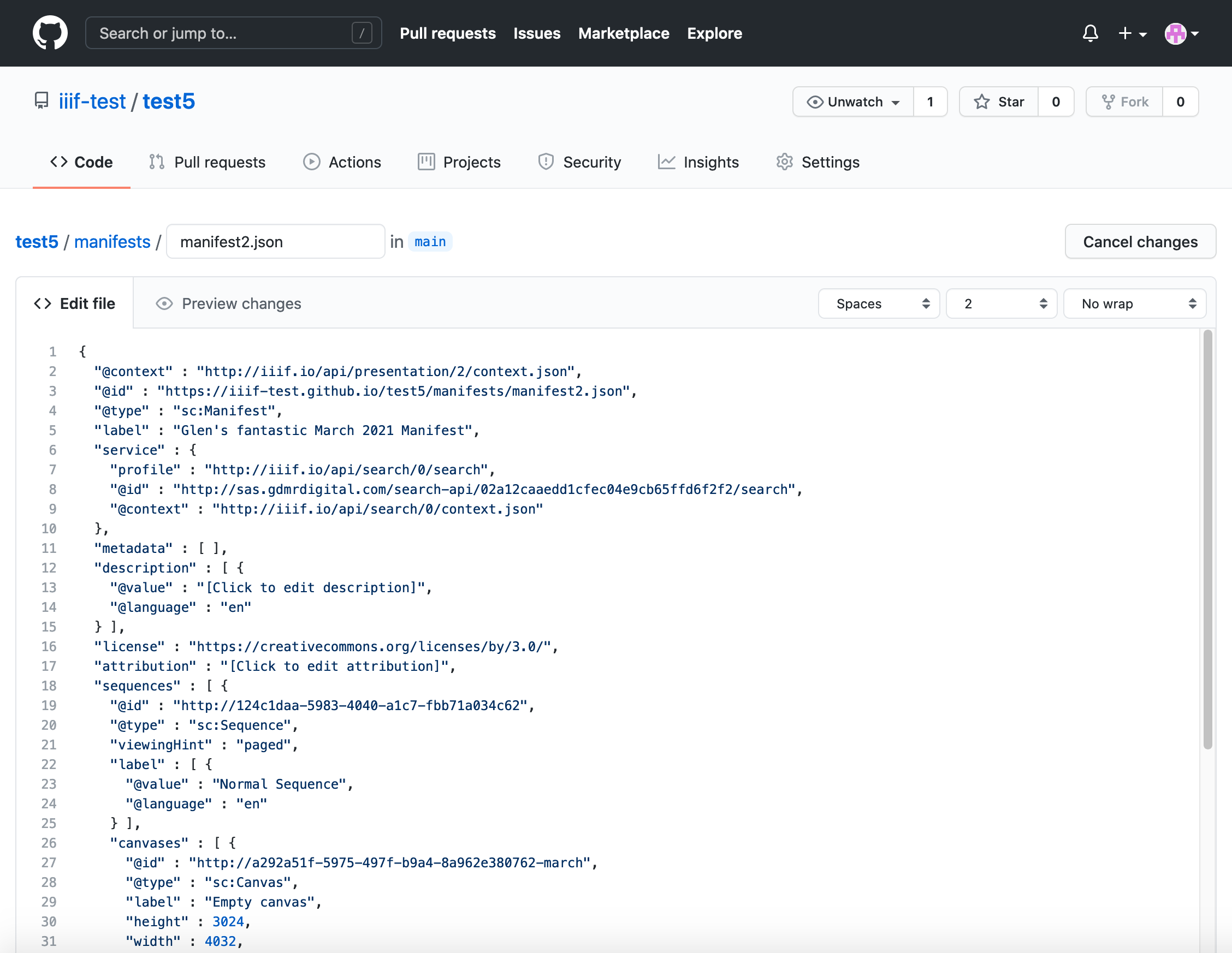Click line number 18 in the gutter
The image size is (1232, 953).
click(x=49, y=686)
